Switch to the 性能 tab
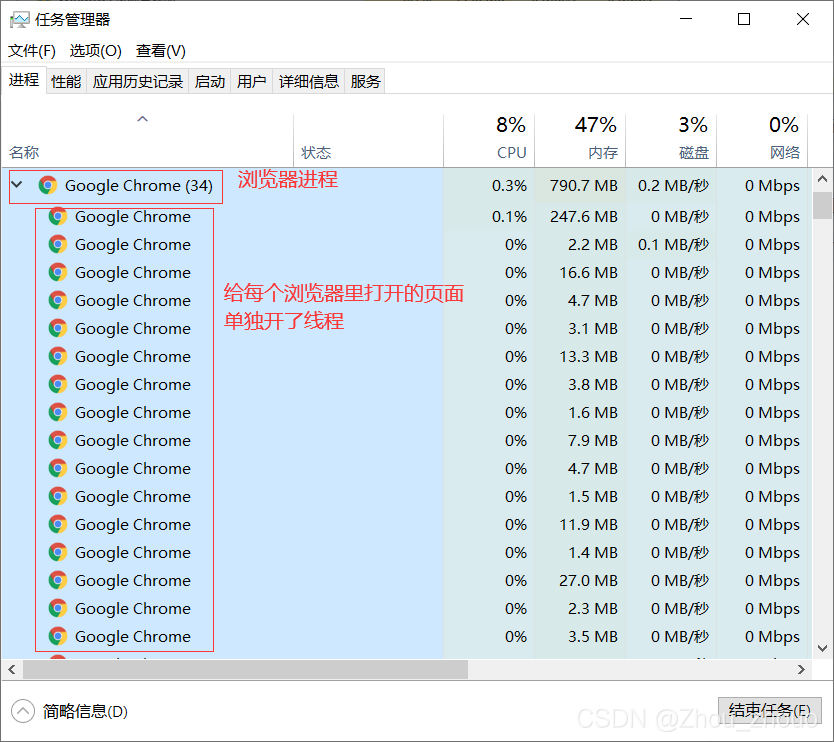This screenshot has width=834, height=742. point(66,81)
